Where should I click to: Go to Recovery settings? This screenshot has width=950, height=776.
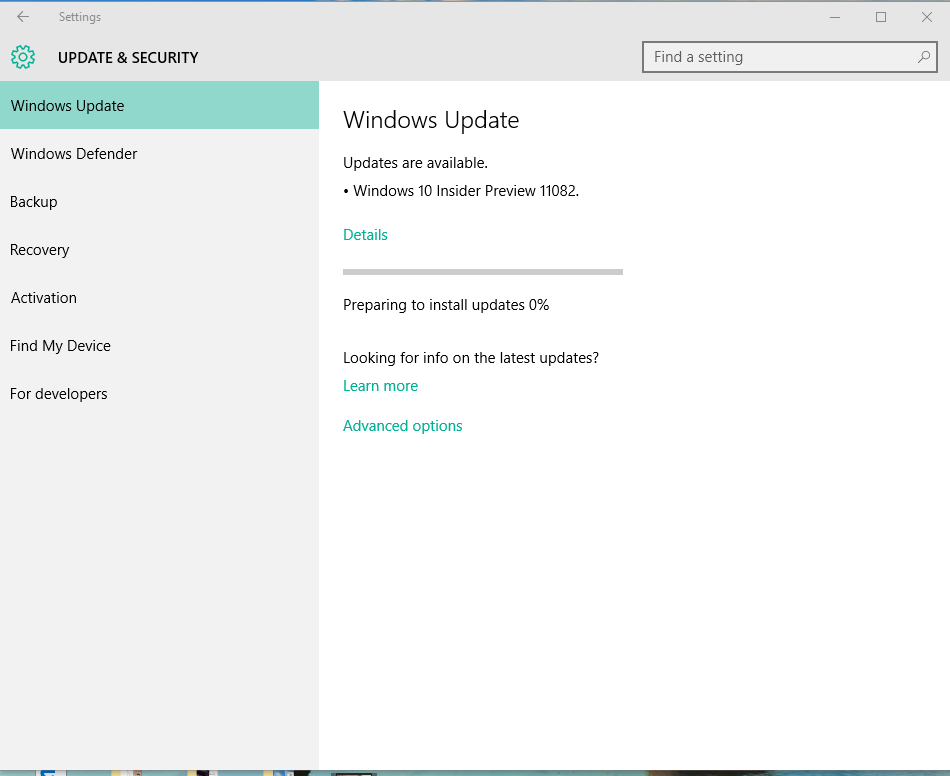[x=159, y=250]
